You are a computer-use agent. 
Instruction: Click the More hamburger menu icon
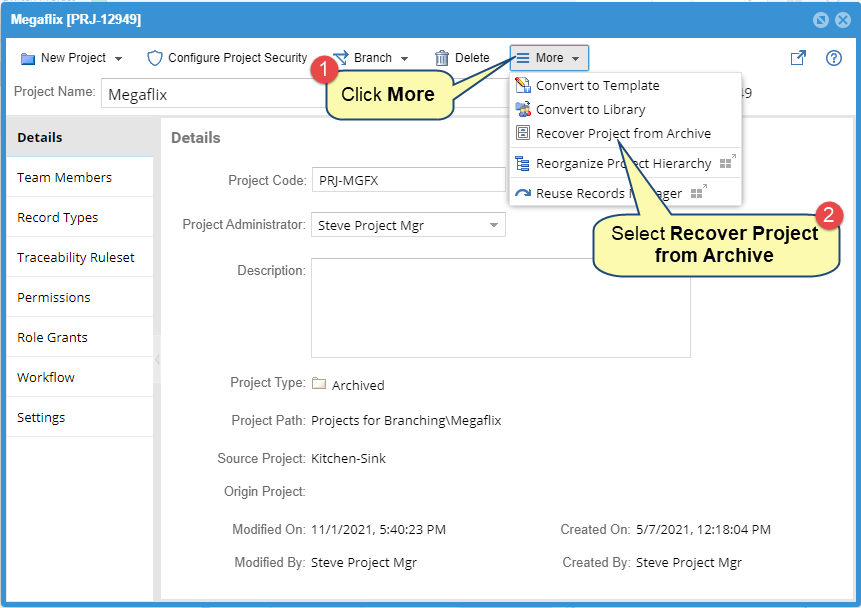pyautogui.click(x=523, y=58)
